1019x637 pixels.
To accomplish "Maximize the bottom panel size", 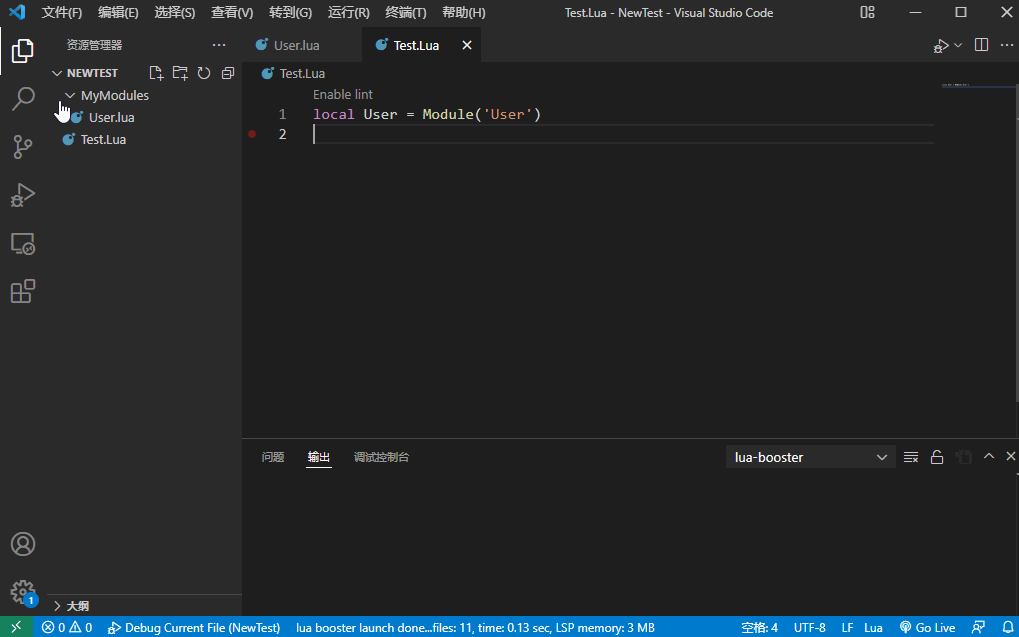I will click(988, 456).
